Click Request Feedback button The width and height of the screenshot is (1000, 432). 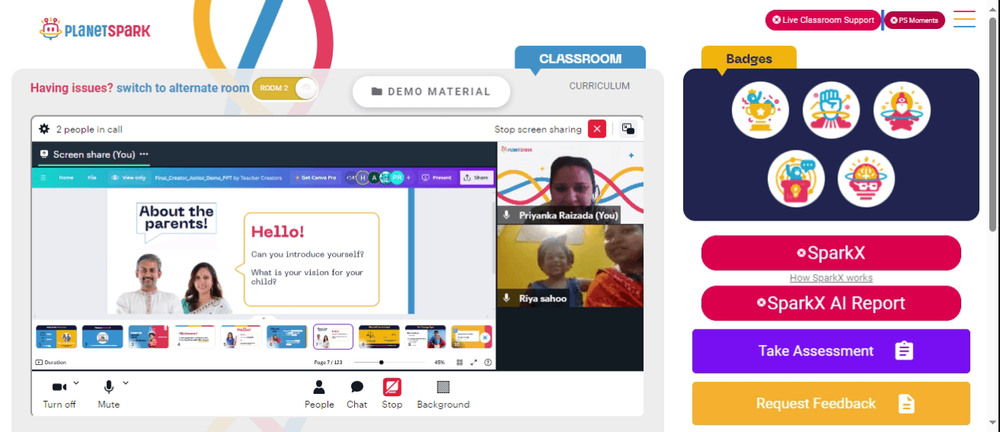(831, 403)
